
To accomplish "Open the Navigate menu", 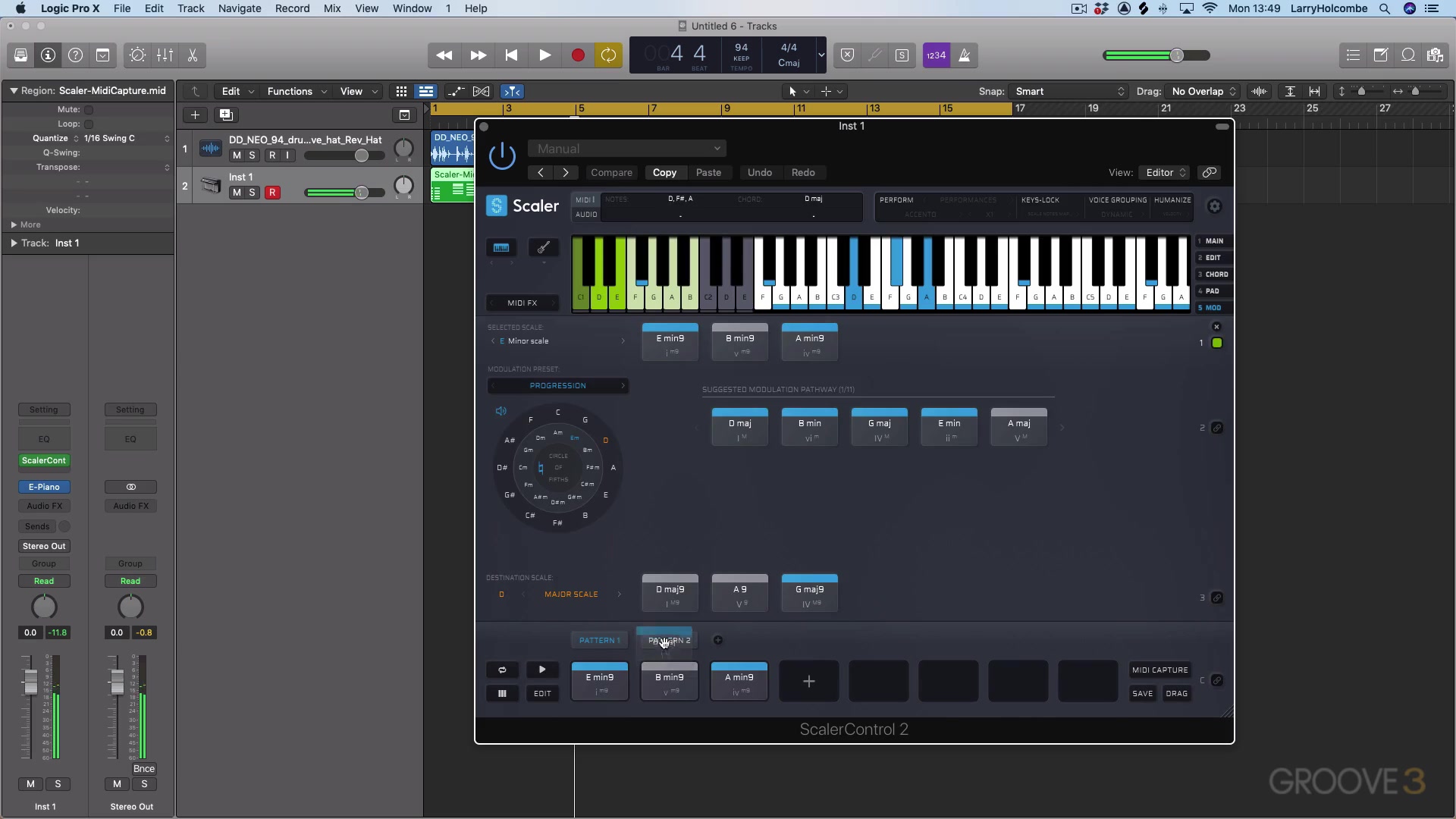I will point(240,8).
